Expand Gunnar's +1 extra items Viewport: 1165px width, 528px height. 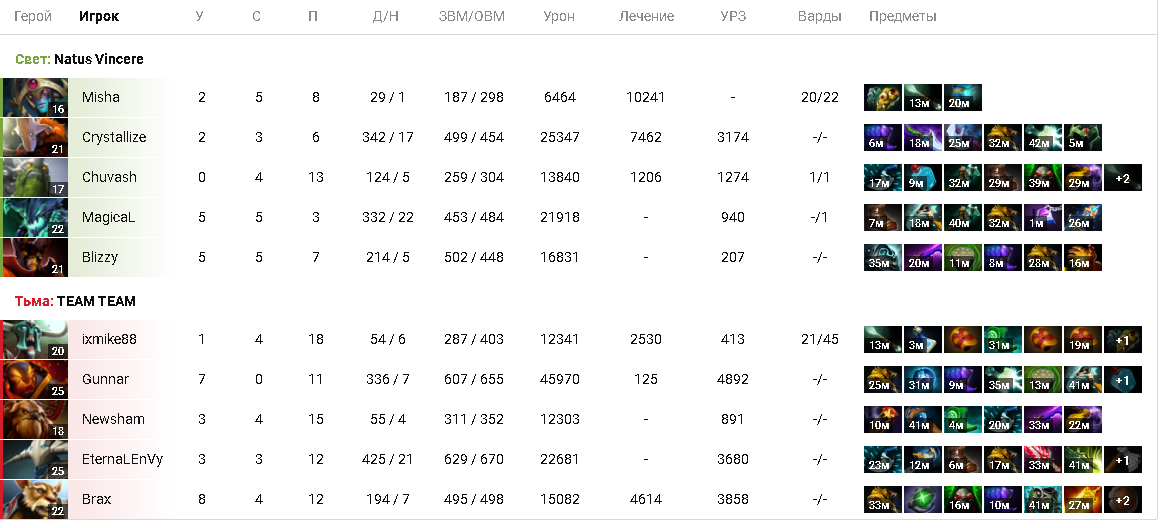click(x=1123, y=379)
